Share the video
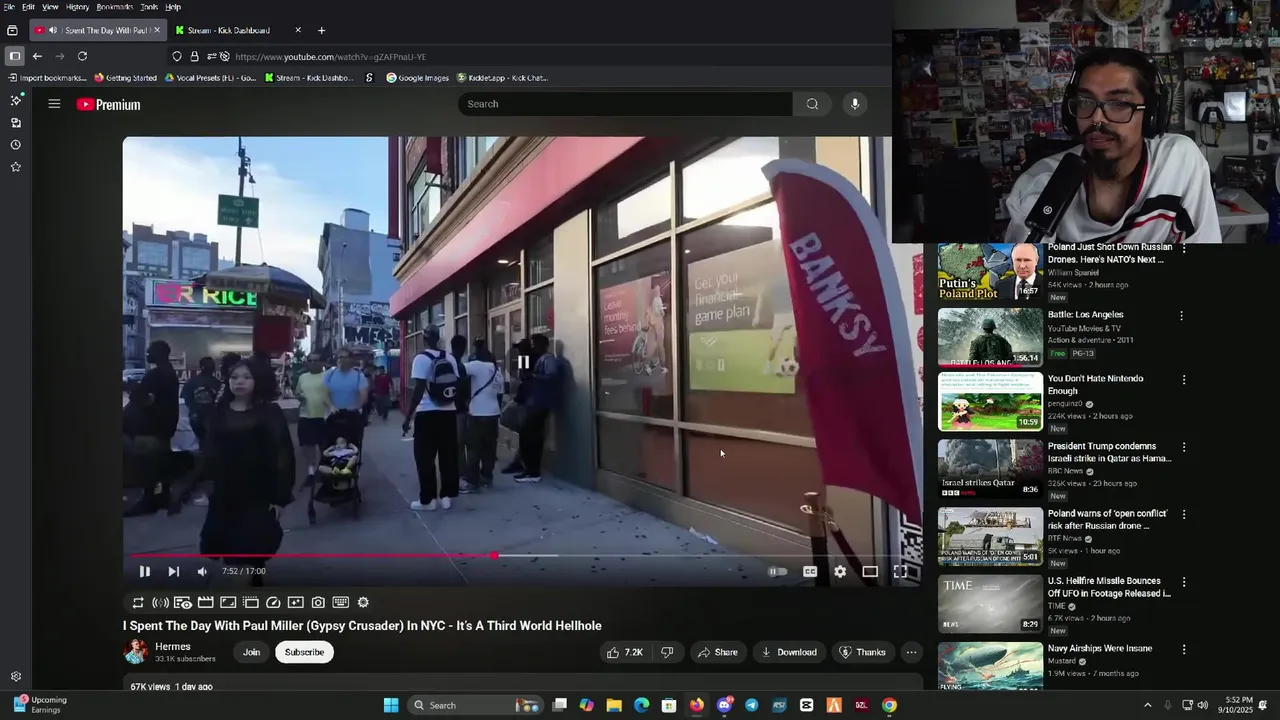Screen dimensions: 1280x720 coord(717,652)
